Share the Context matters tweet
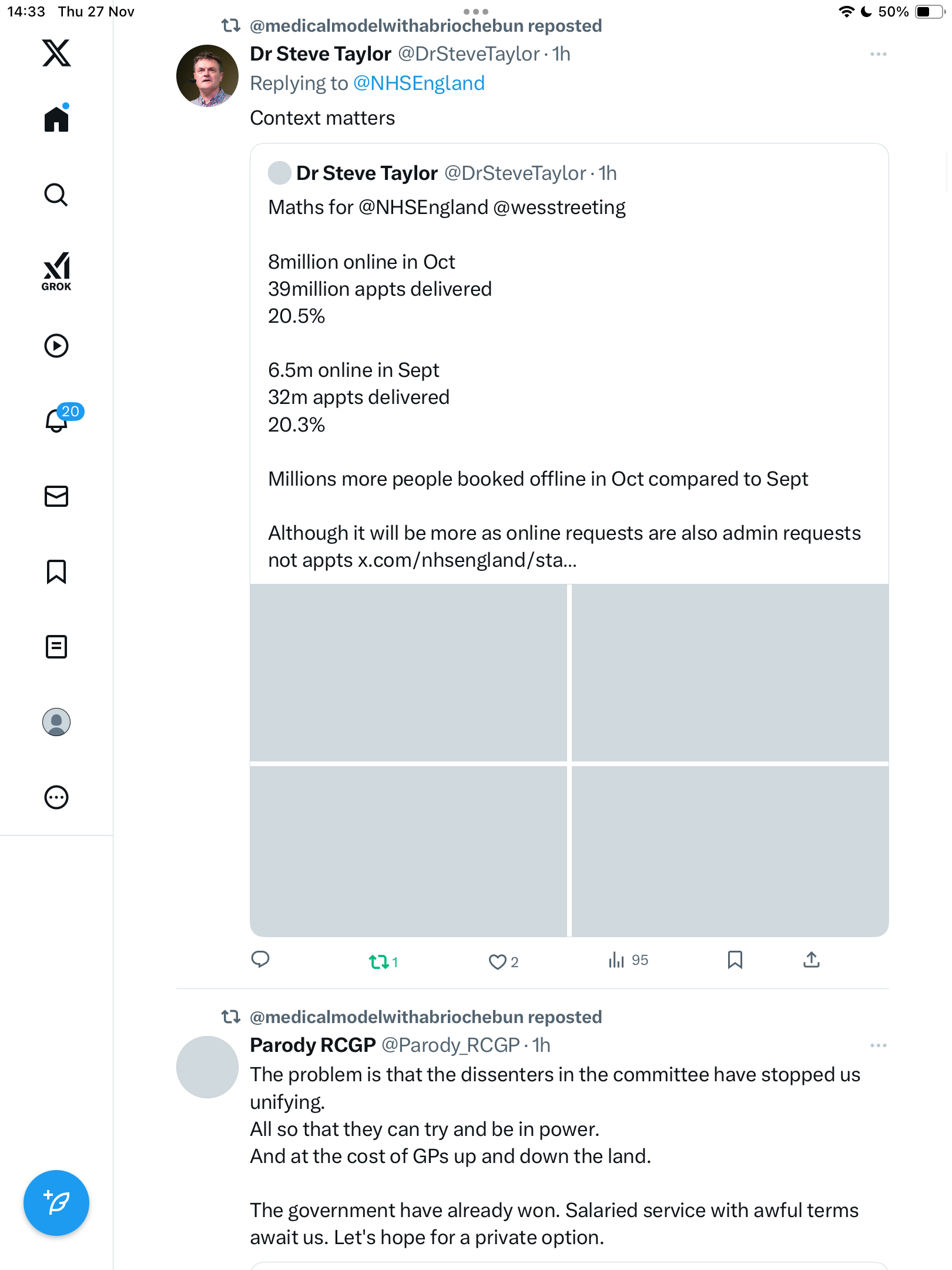952x1270 pixels. 811,960
